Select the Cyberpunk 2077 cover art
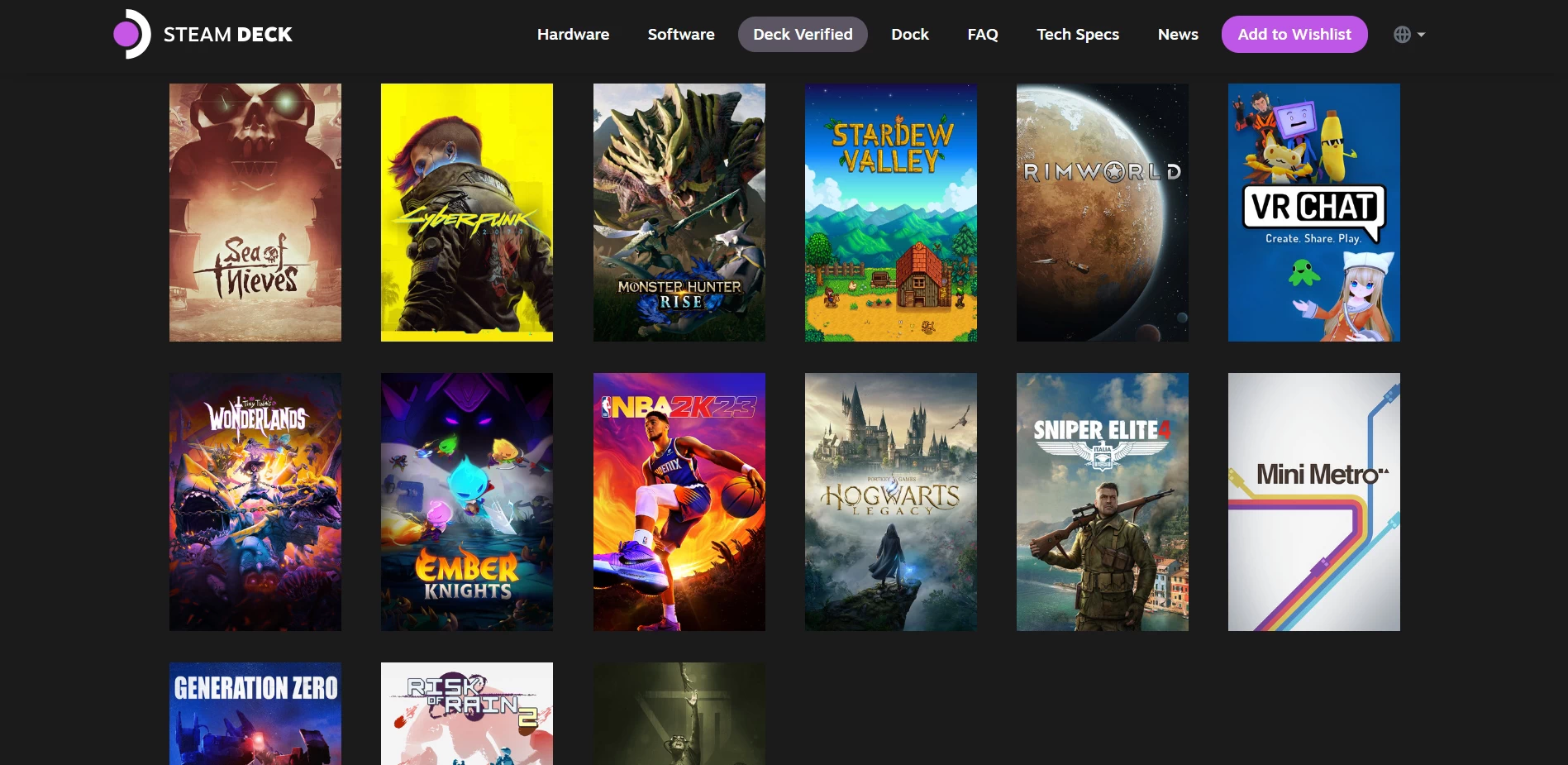This screenshot has width=1568, height=765. (467, 213)
